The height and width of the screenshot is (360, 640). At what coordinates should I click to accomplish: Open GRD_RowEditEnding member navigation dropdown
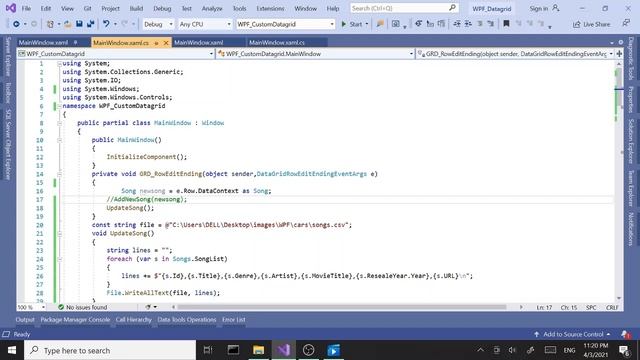point(515,53)
